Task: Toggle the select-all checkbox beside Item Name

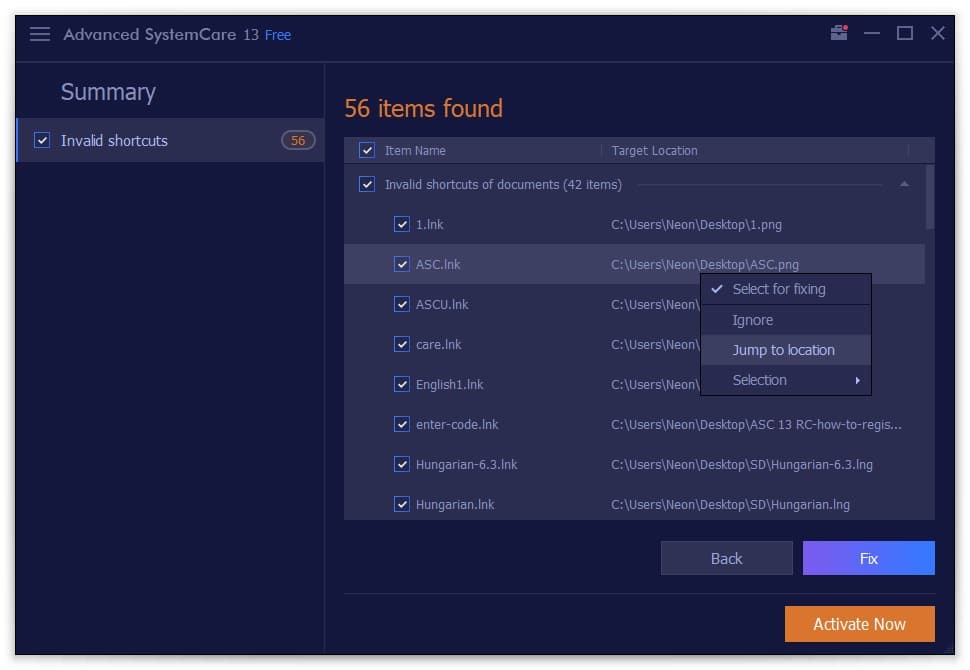Action: click(x=367, y=150)
